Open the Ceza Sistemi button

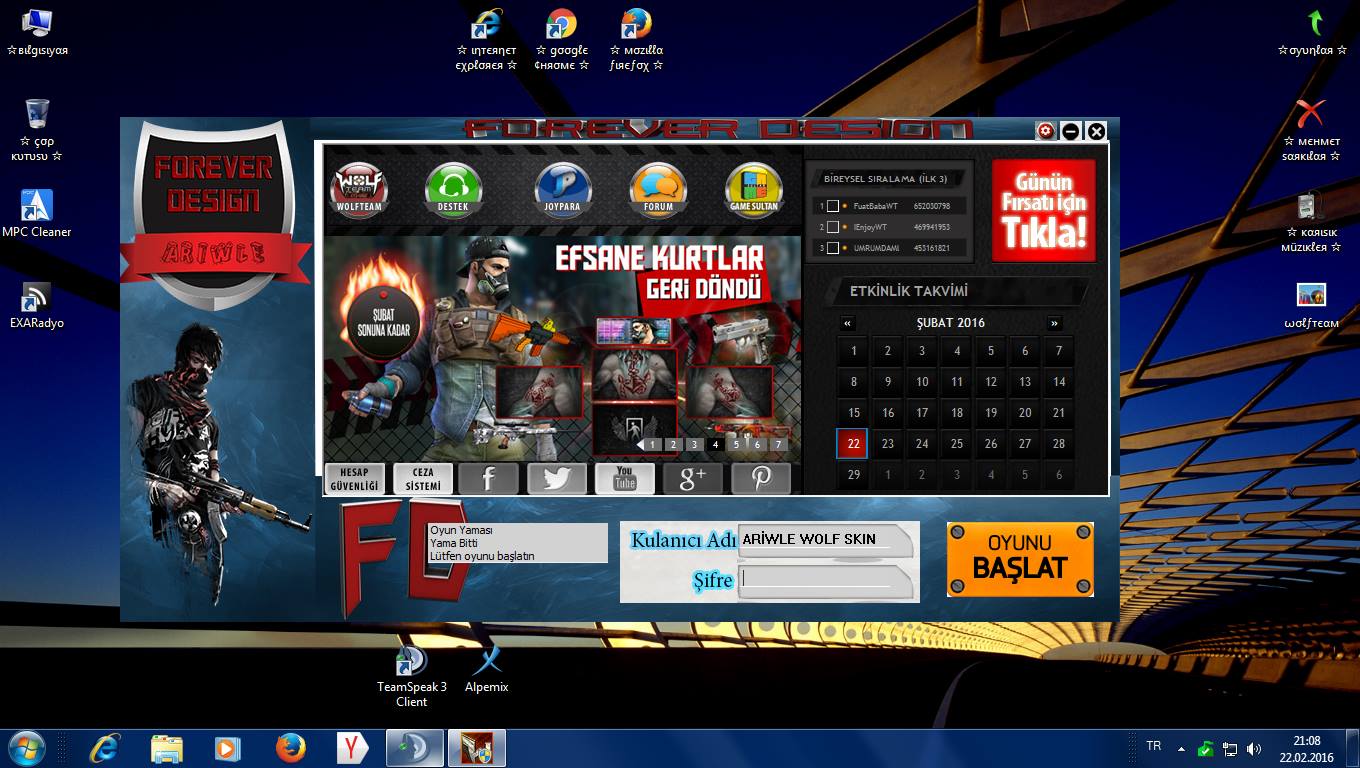click(x=423, y=478)
